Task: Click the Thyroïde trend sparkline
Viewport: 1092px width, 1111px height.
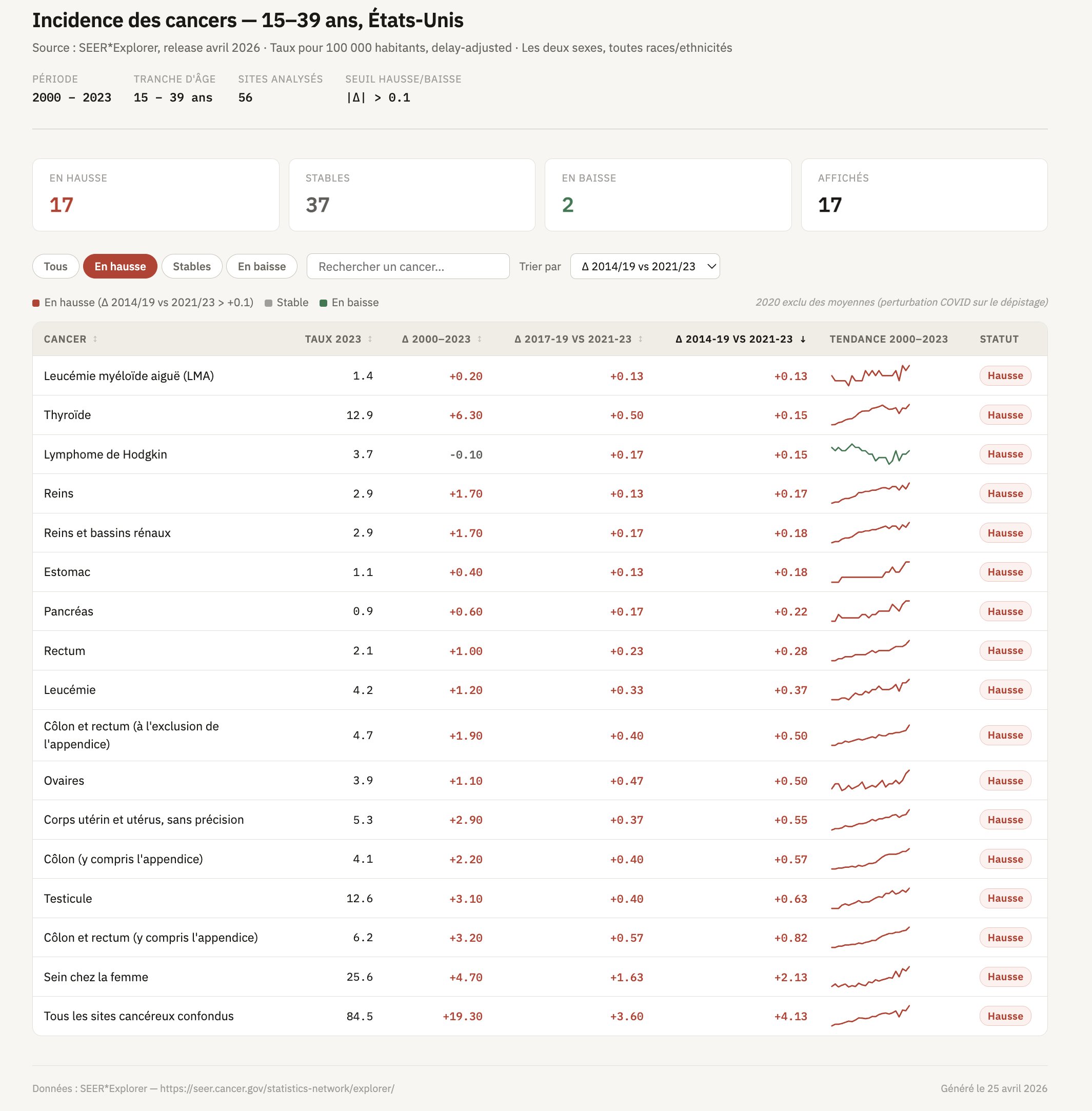Action: point(870,414)
